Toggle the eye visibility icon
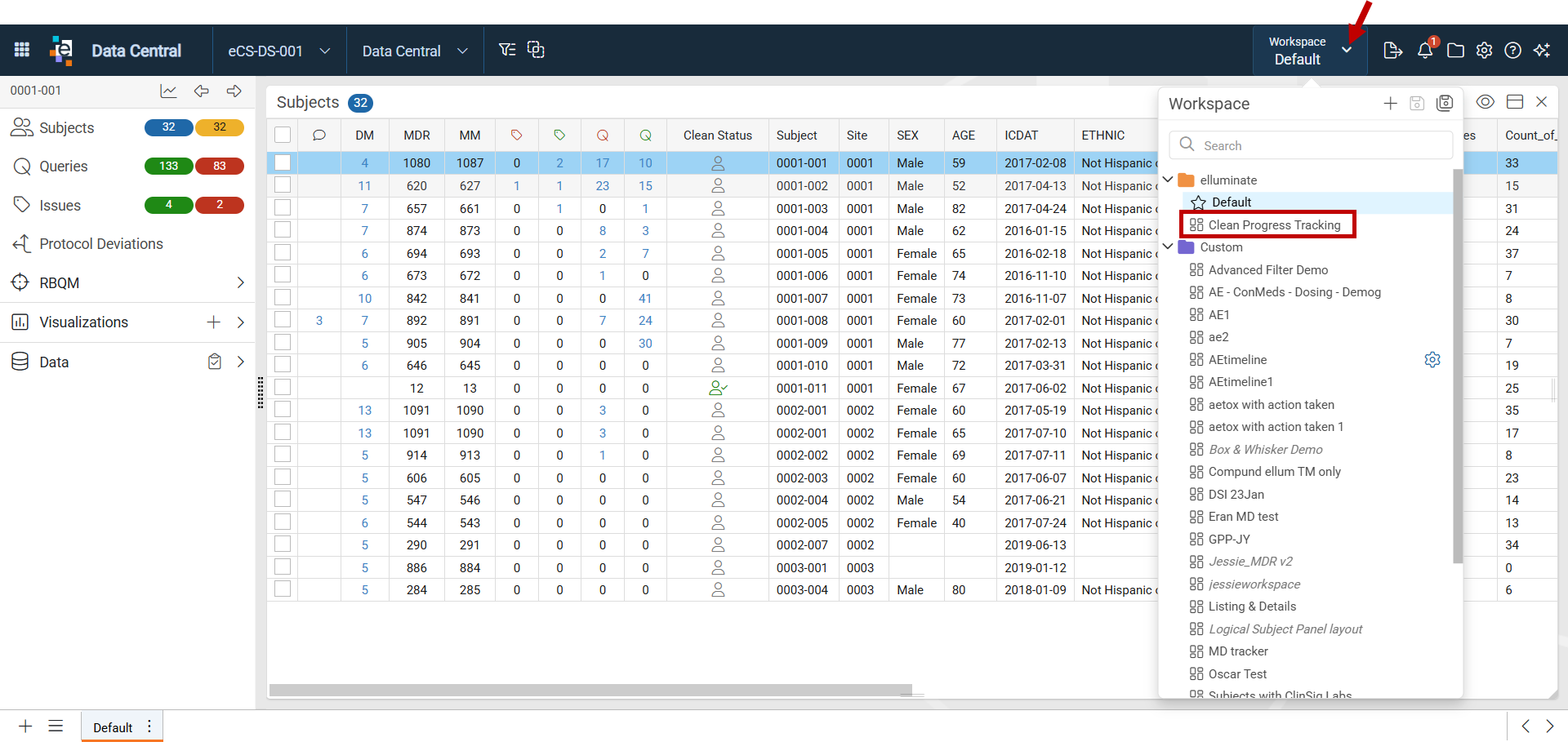This screenshot has width=1568, height=742. tap(1486, 102)
